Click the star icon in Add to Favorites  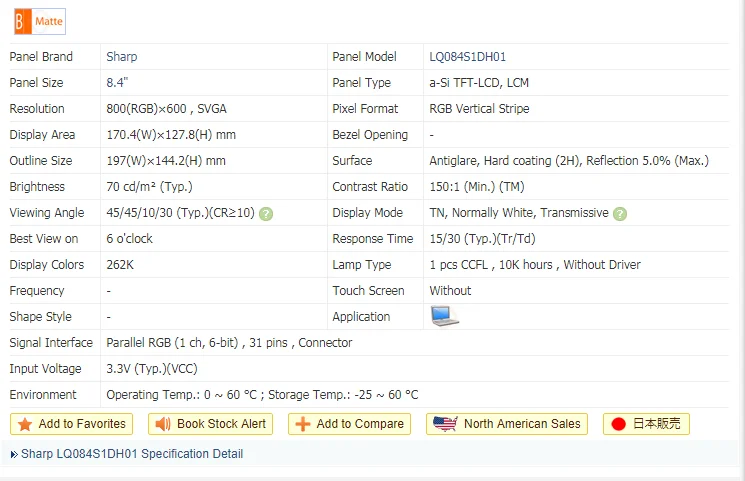point(25,424)
